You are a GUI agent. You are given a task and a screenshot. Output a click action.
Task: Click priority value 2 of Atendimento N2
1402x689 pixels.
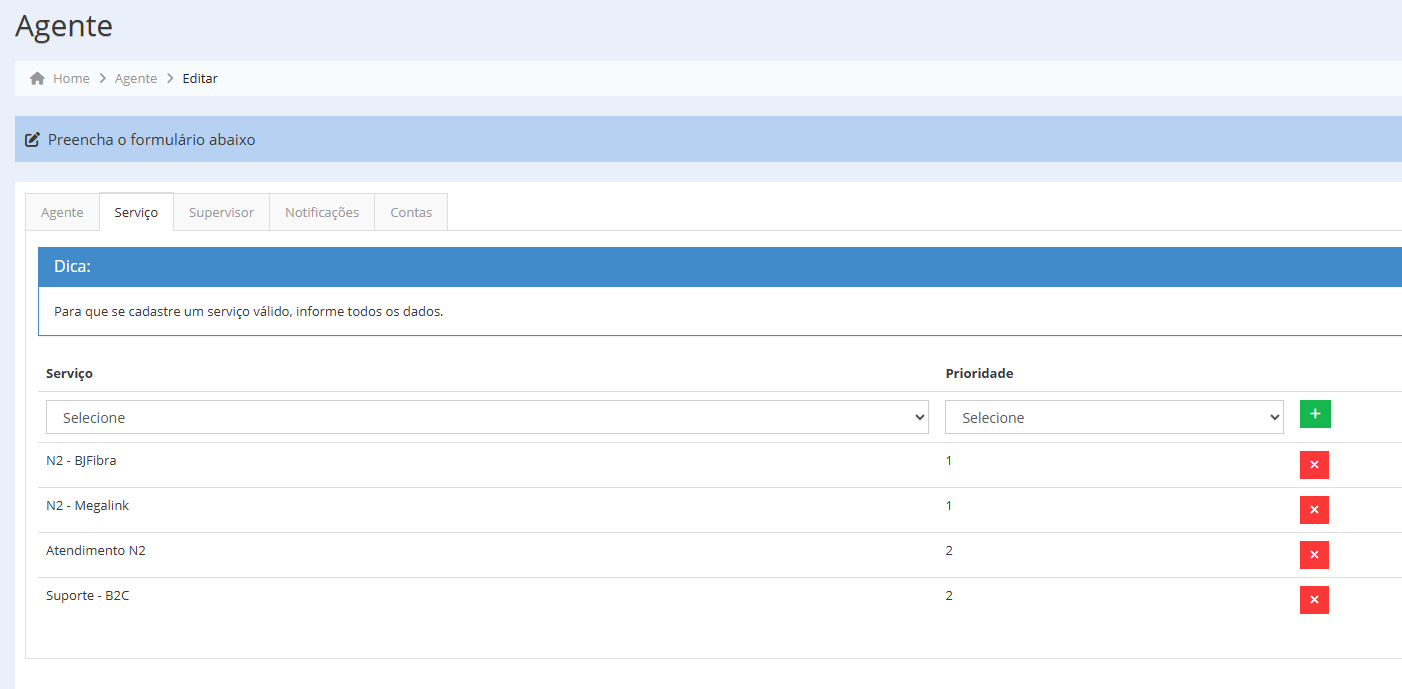click(x=949, y=551)
